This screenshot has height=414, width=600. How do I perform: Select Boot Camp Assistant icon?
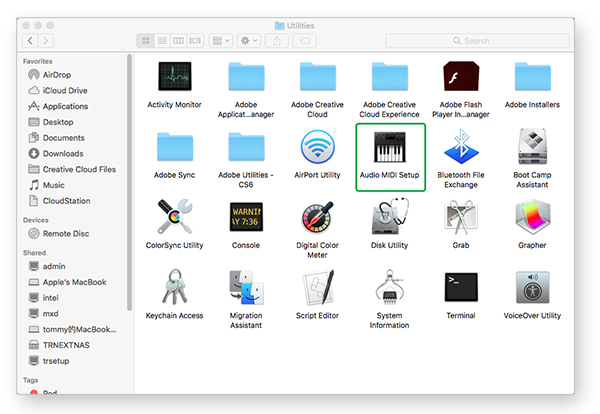click(533, 147)
